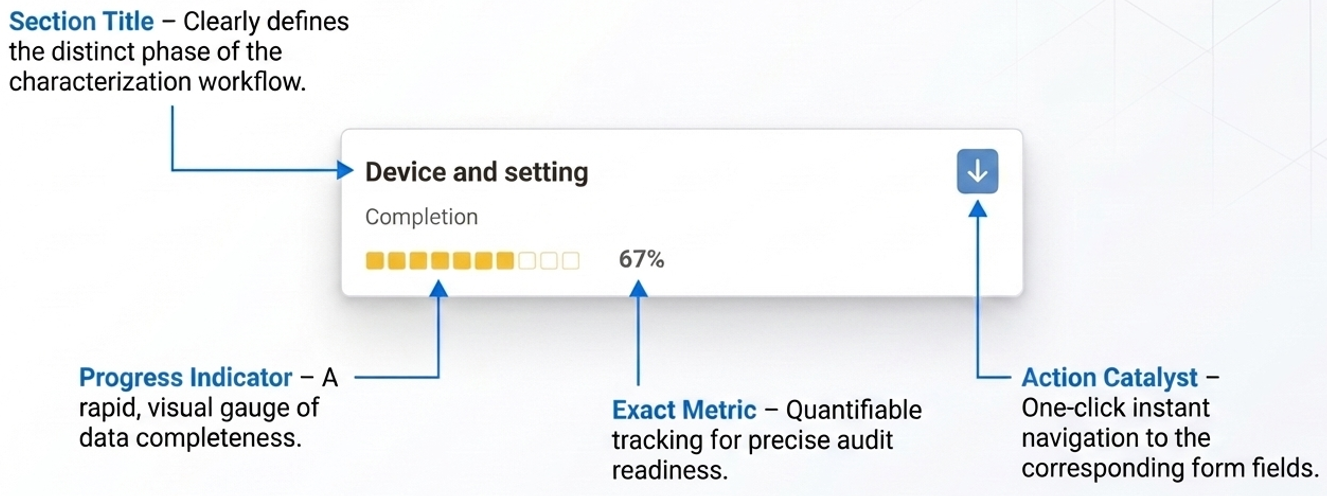
Task: Click the 'Completion' label in the card
Action: 421,217
